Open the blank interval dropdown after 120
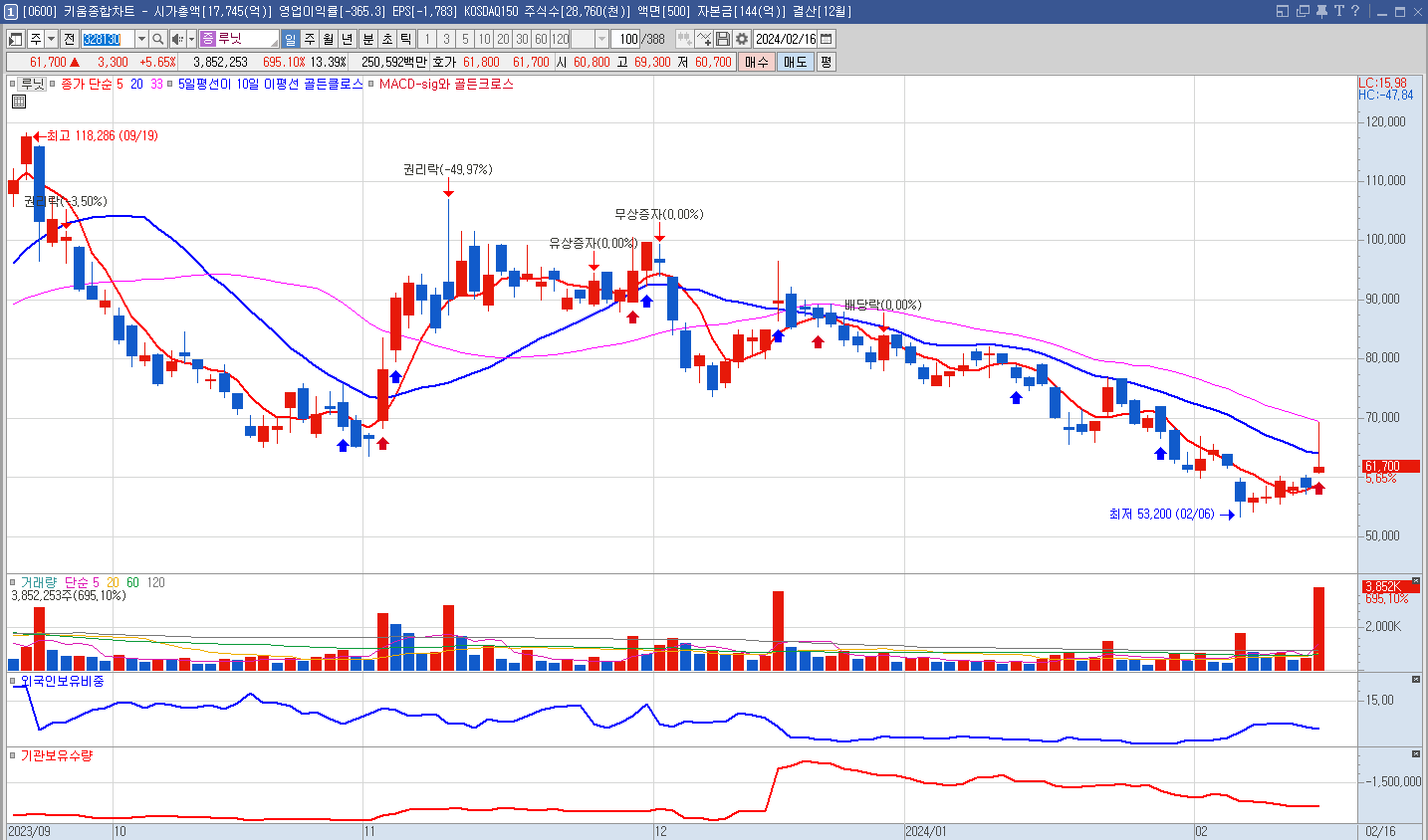1428x840 pixels. [x=602, y=39]
